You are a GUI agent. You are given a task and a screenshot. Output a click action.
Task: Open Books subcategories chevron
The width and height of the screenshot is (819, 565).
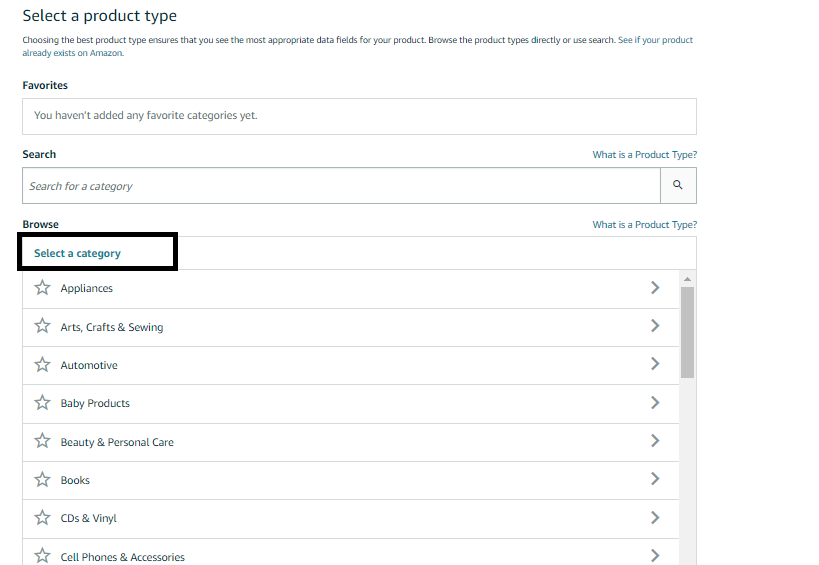[655, 479]
